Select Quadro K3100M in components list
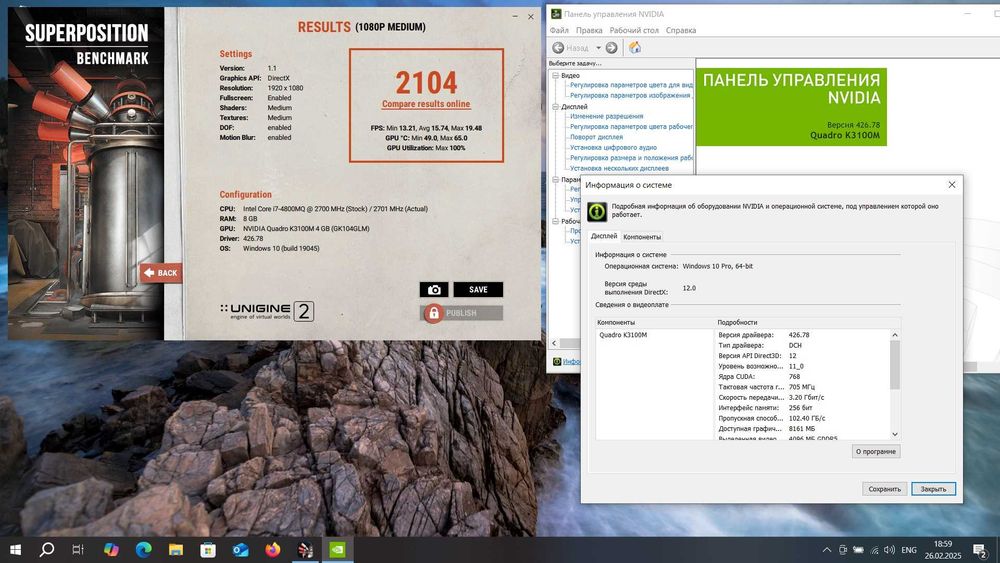The width and height of the screenshot is (1000, 563). point(623,335)
